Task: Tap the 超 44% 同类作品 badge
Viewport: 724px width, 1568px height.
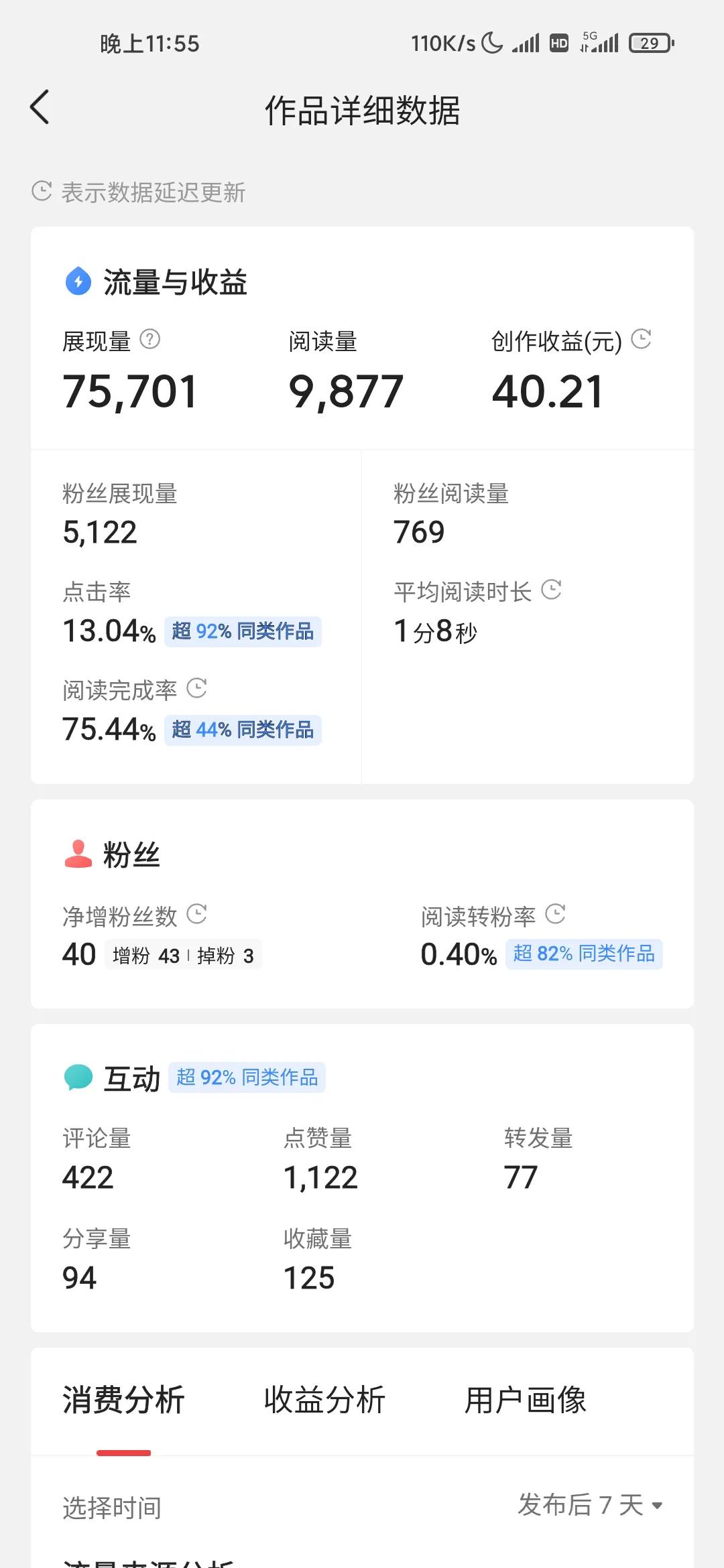Action: pos(243,730)
